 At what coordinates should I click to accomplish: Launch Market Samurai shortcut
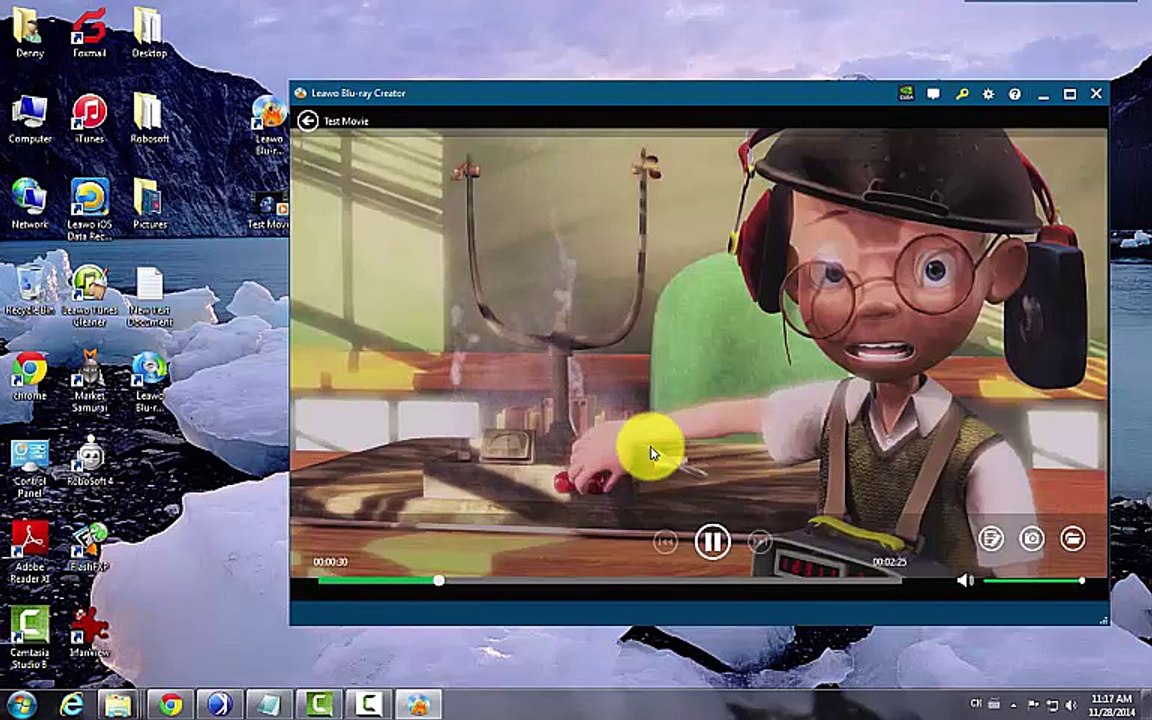tap(89, 381)
